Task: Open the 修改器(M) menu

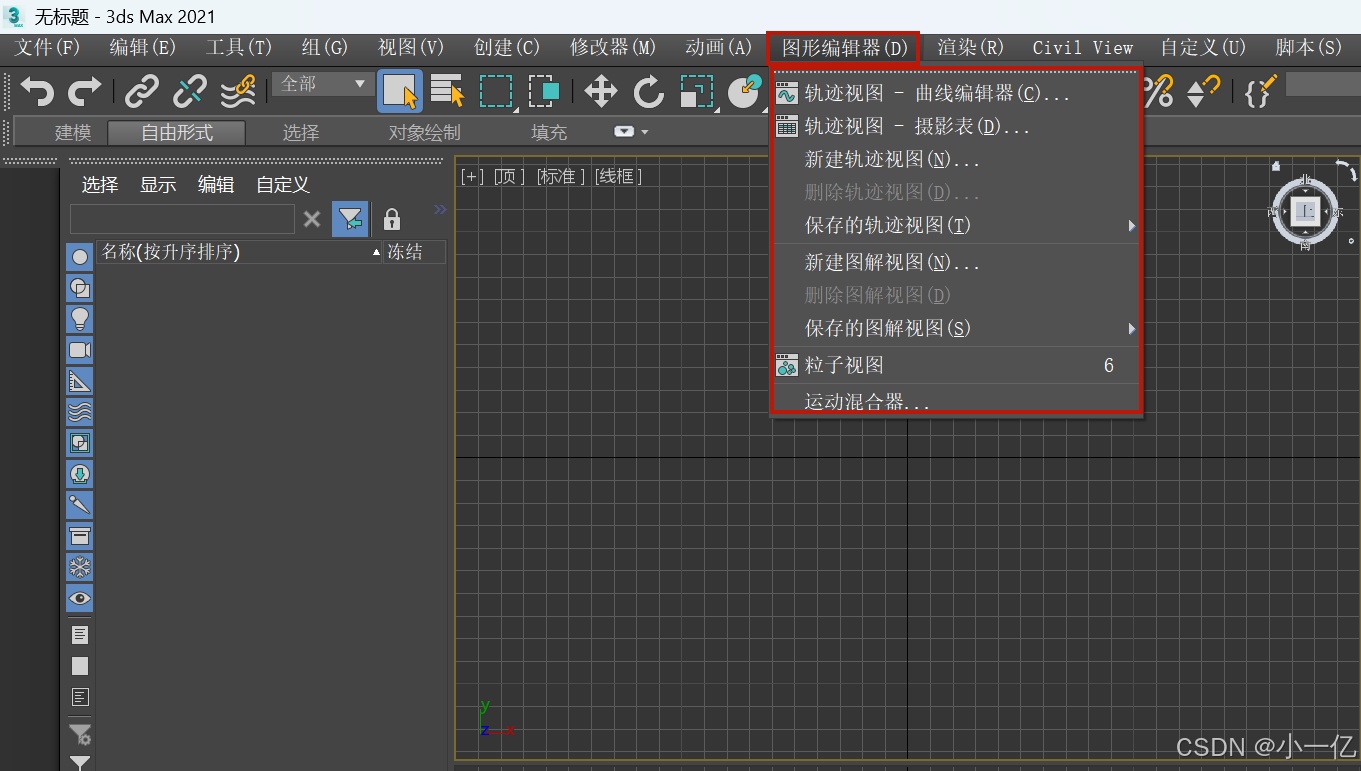Action: pos(613,47)
